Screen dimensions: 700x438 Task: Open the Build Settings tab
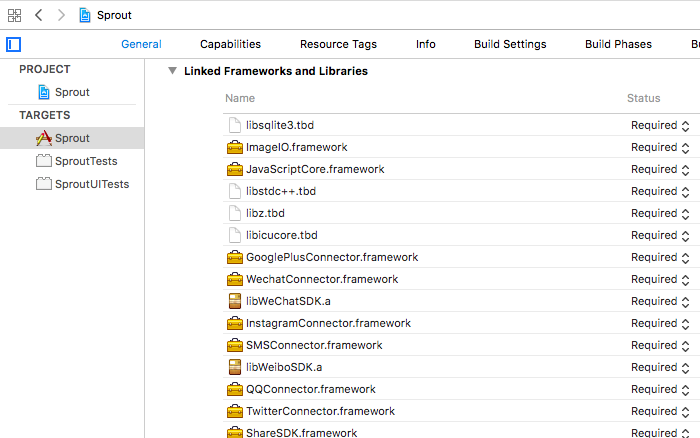click(510, 44)
